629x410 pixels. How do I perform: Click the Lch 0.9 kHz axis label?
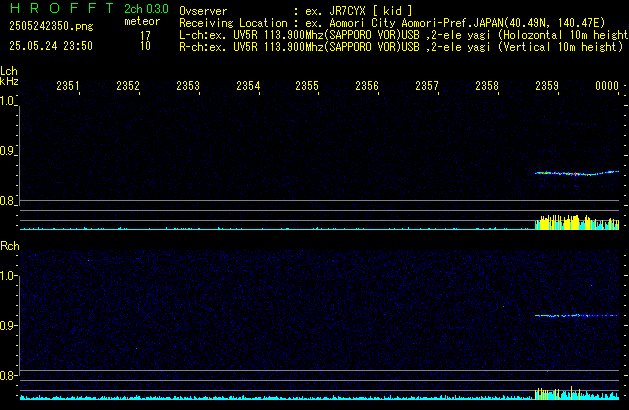point(7,151)
